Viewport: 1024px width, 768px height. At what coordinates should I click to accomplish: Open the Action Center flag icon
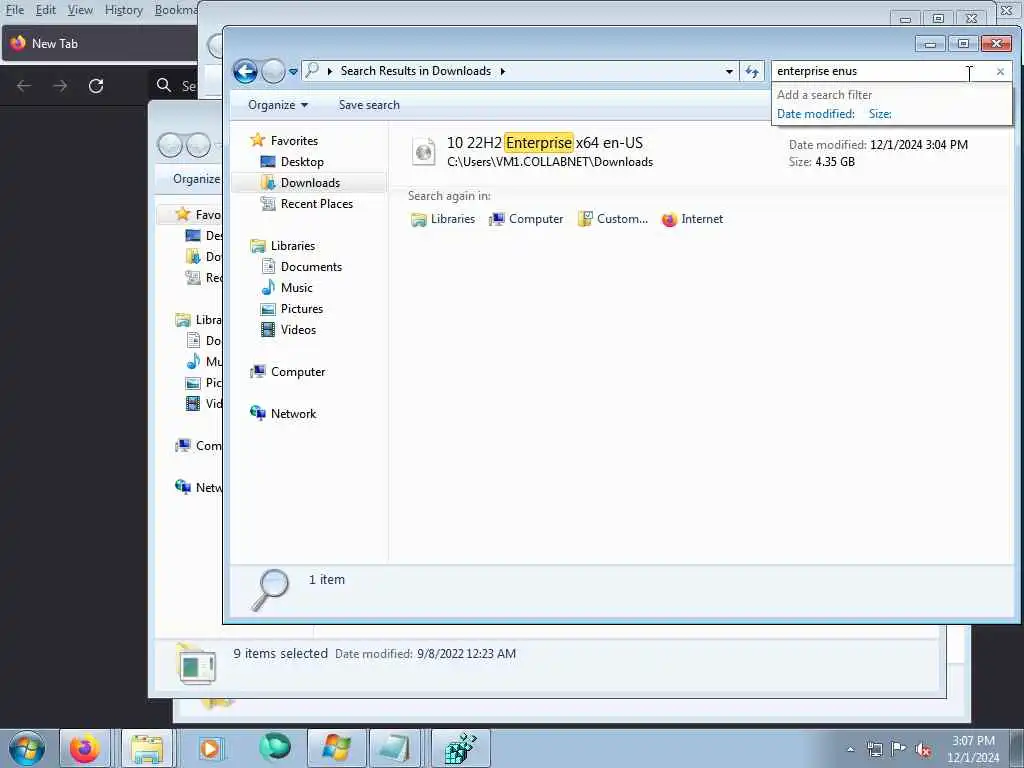tap(898, 748)
